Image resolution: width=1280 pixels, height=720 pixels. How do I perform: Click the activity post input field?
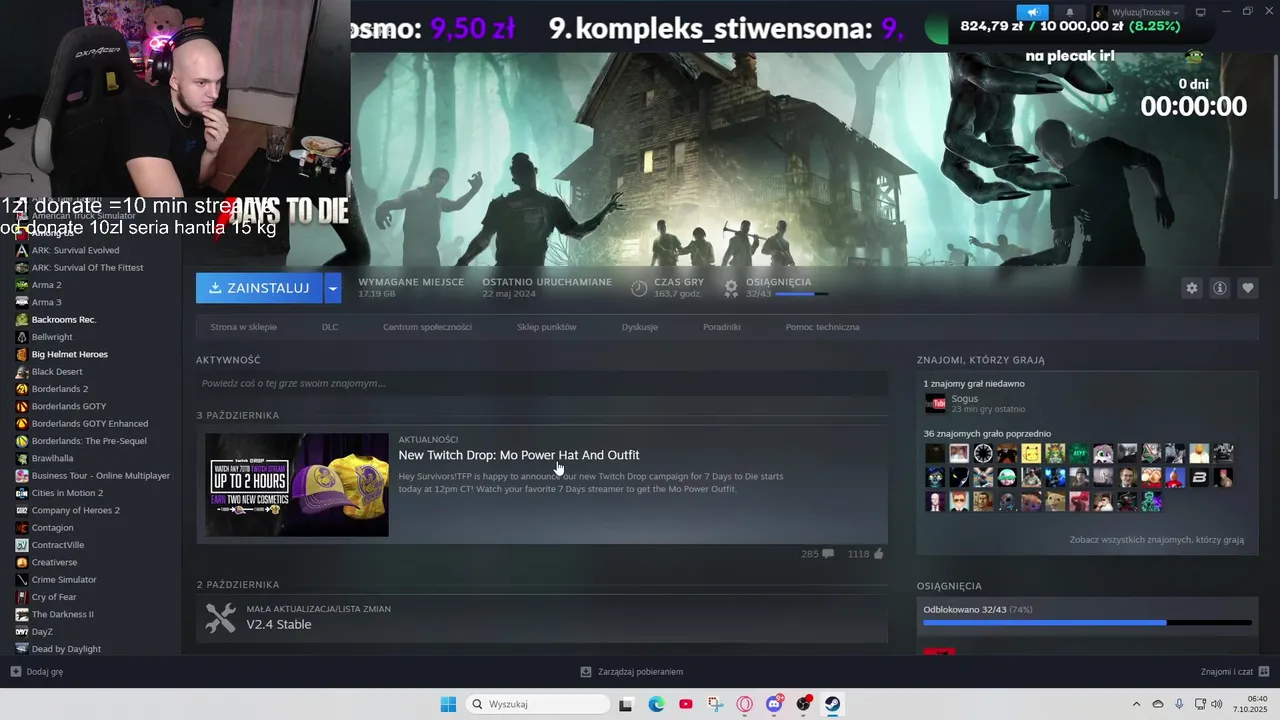[x=541, y=383]
